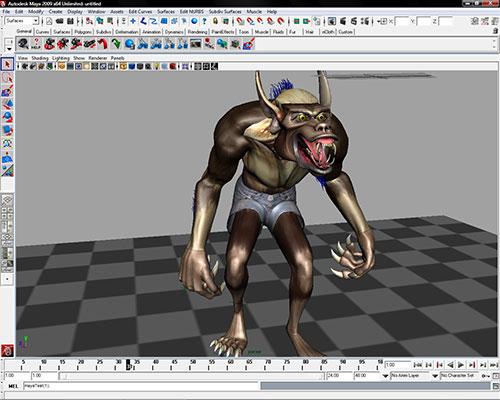Image resolution: width=500 pixels, height=400 pixels.
Task: Play the animation forwards
Action: pyautogui.click(x=461, y=365)
